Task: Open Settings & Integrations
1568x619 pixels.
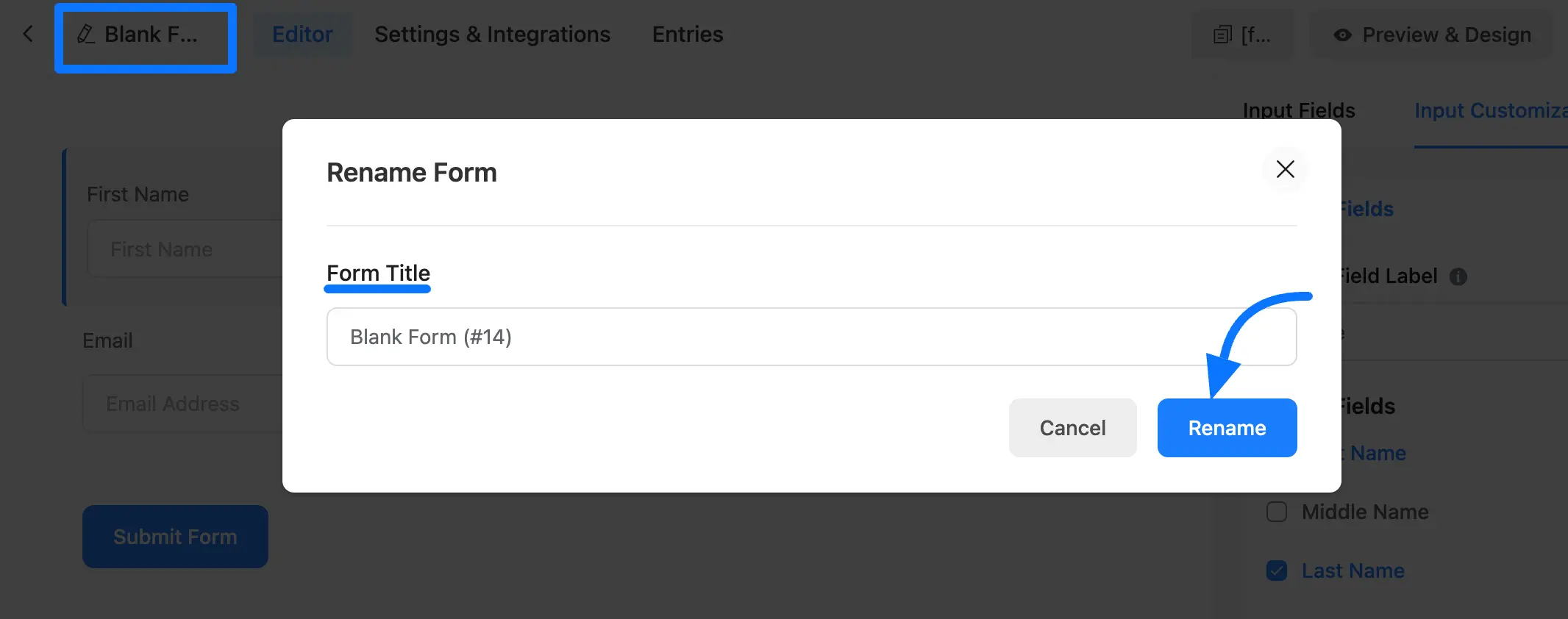Action: [491, 34]
